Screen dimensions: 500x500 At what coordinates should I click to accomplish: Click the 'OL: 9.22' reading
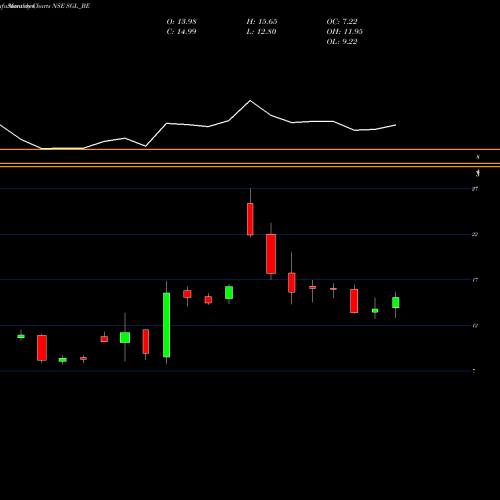point(342,42)
